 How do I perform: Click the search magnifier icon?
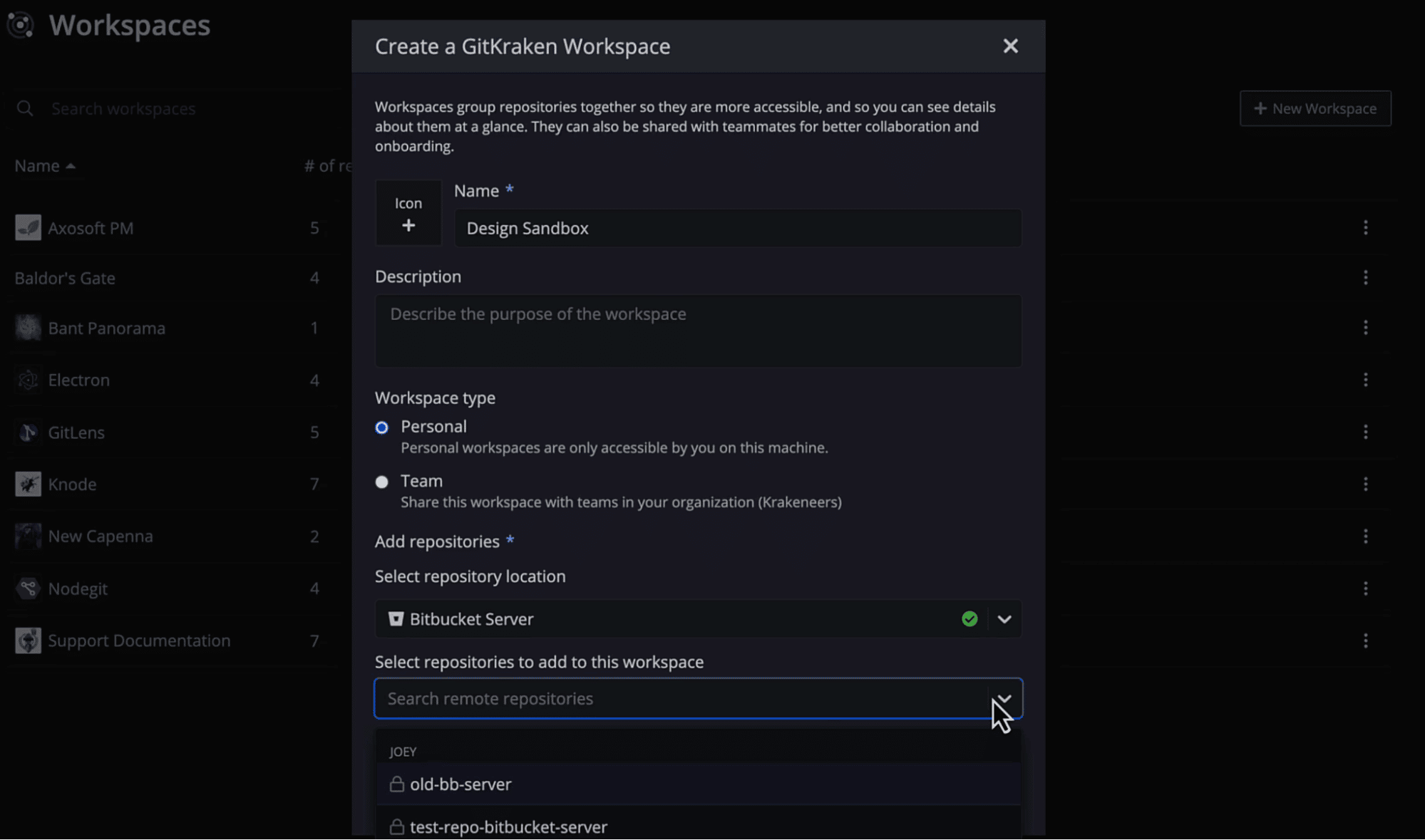tap(25, 108)
